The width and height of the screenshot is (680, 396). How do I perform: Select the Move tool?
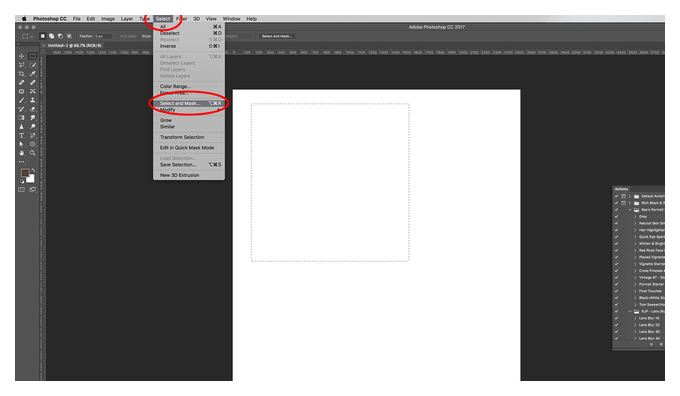click(21, 56)
